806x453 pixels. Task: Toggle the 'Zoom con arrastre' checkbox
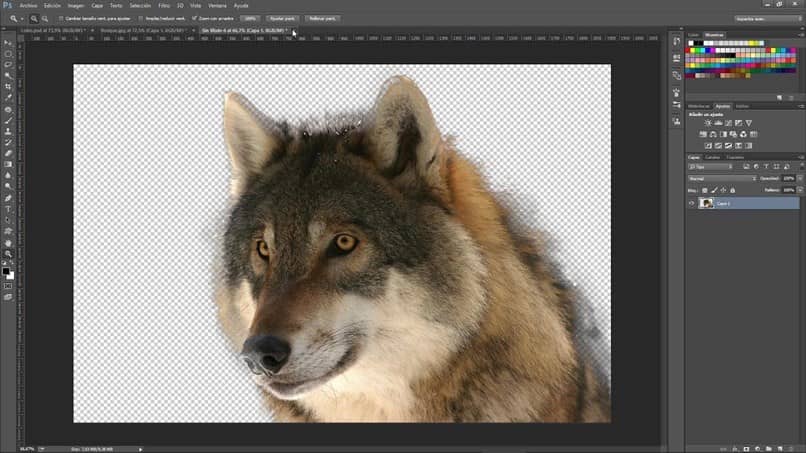193,18
